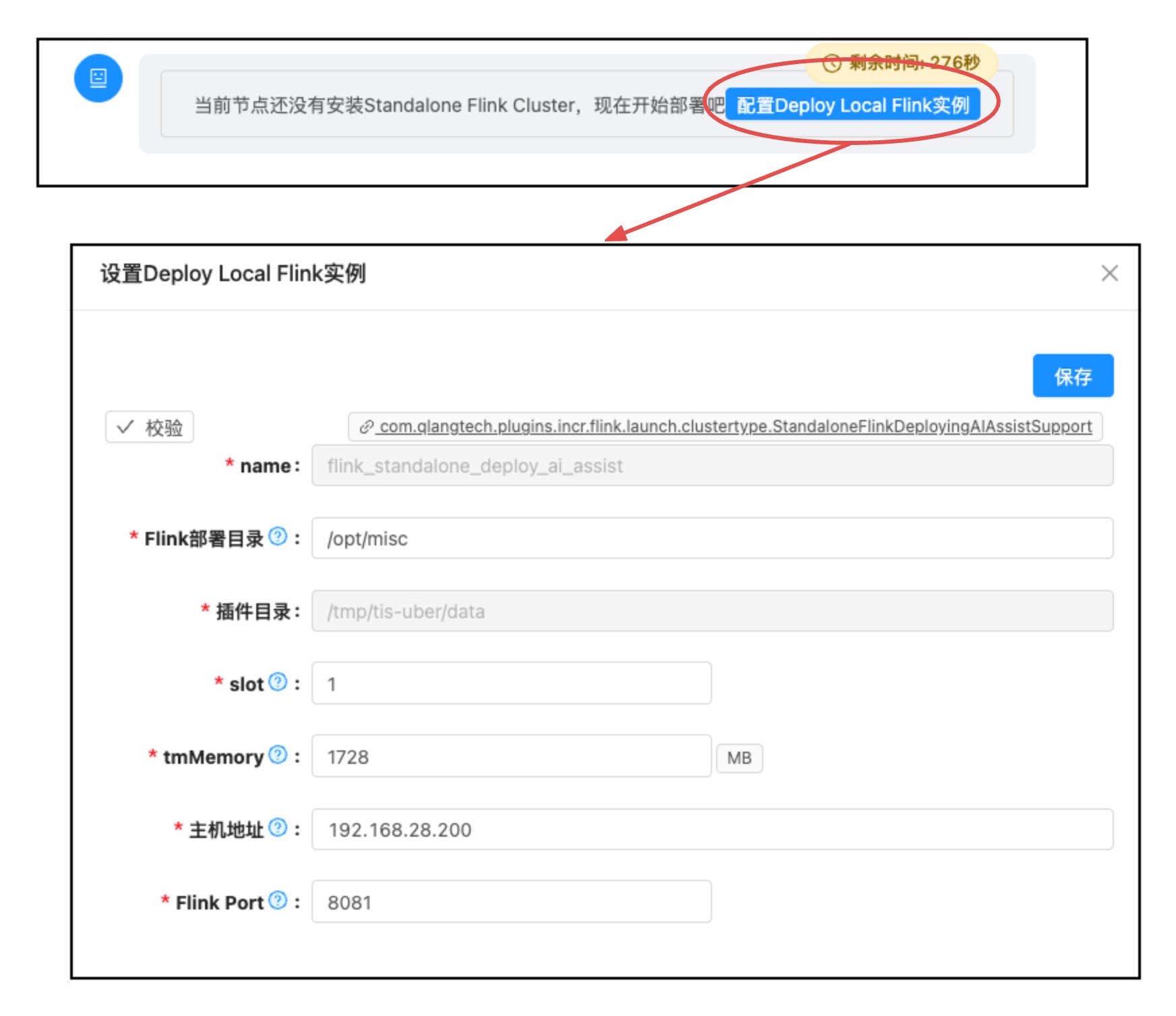Screen dimensions: 1176x1016
Task: Click the 主机地址 field with 192.168.28.200
Action: (x=711, y=829)
